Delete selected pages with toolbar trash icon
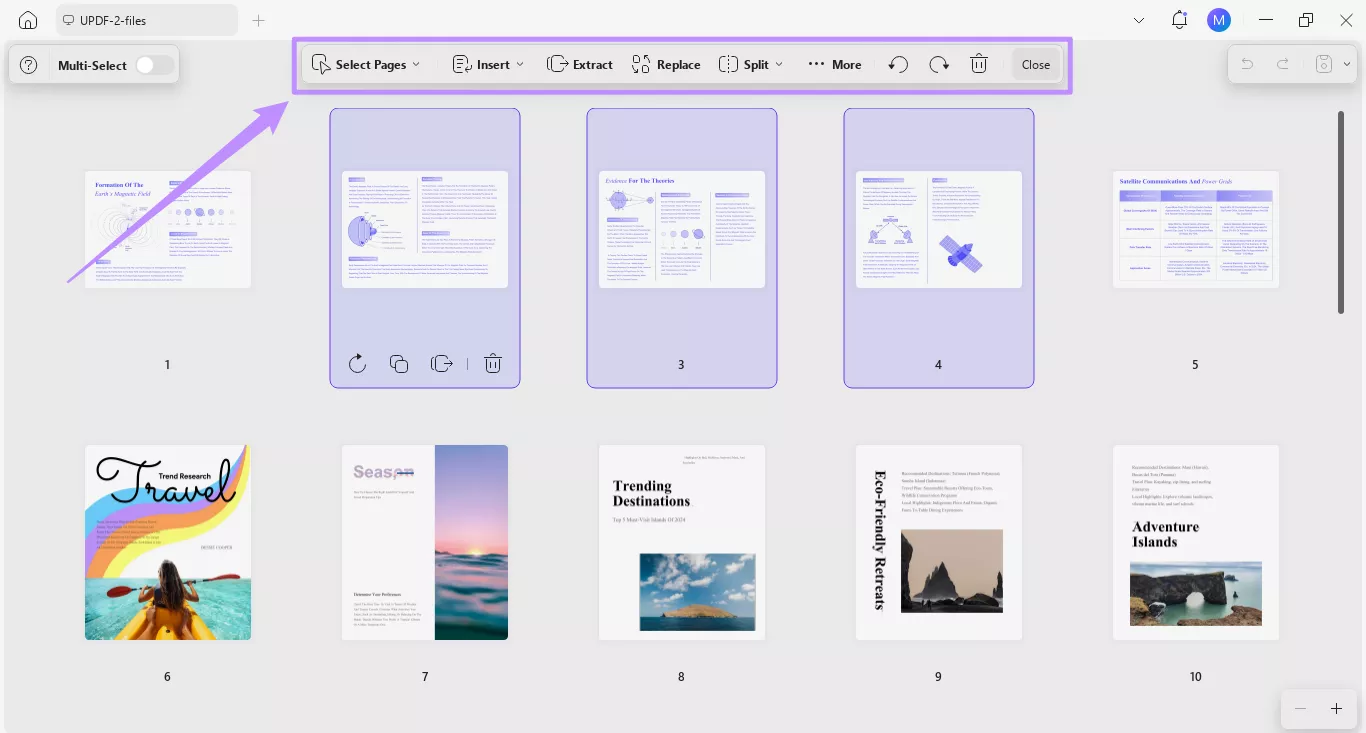 pyautogui.click(x=978, y=63)
